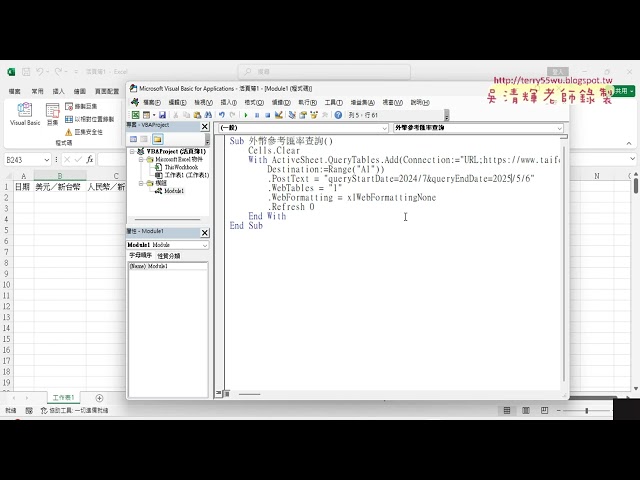The height and width of the screenshot is (480, 640).
Task: Toggle Design Mode icon in VBA toolbar
Action: tap(279, 115)
